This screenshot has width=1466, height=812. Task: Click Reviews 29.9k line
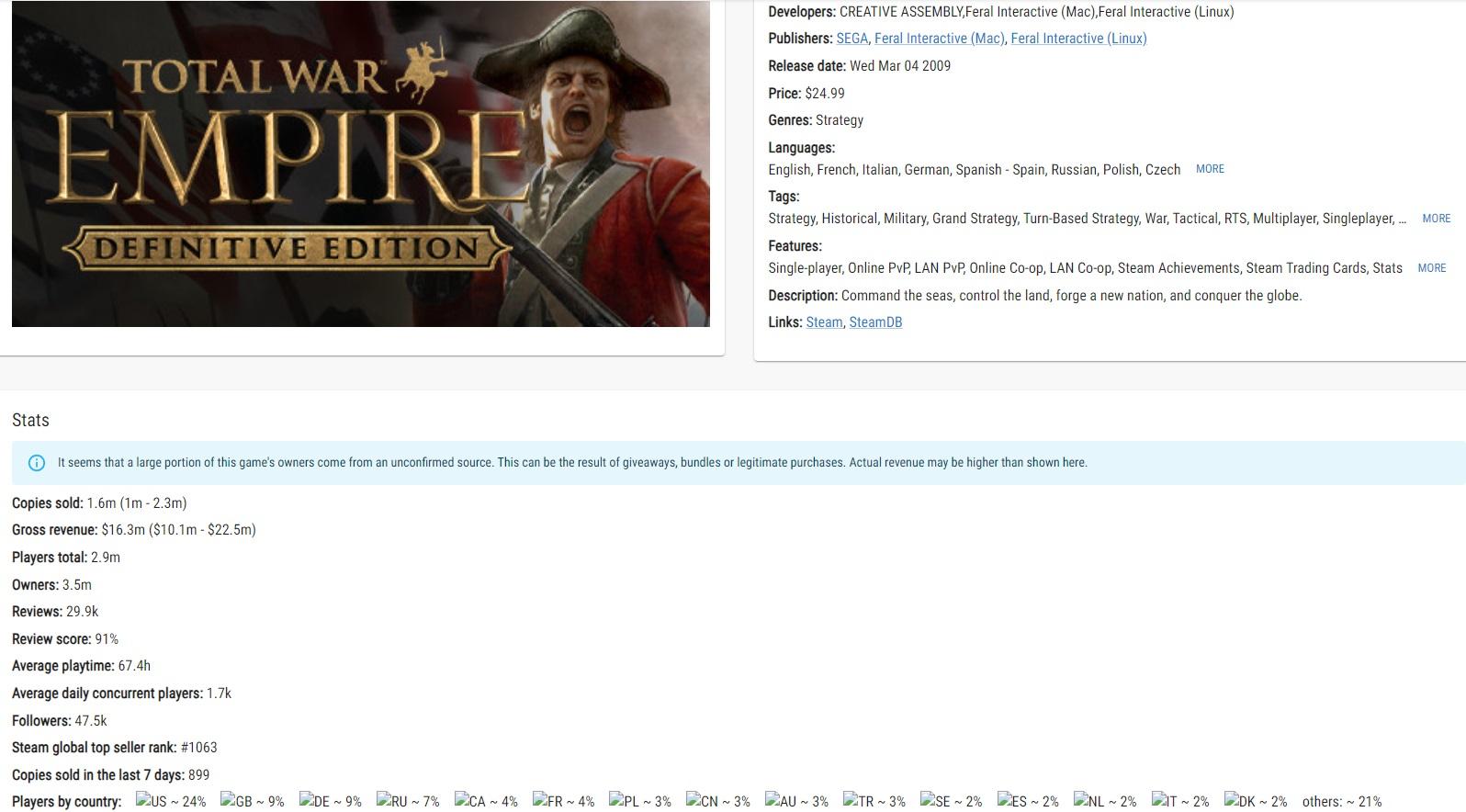point(55,612)
